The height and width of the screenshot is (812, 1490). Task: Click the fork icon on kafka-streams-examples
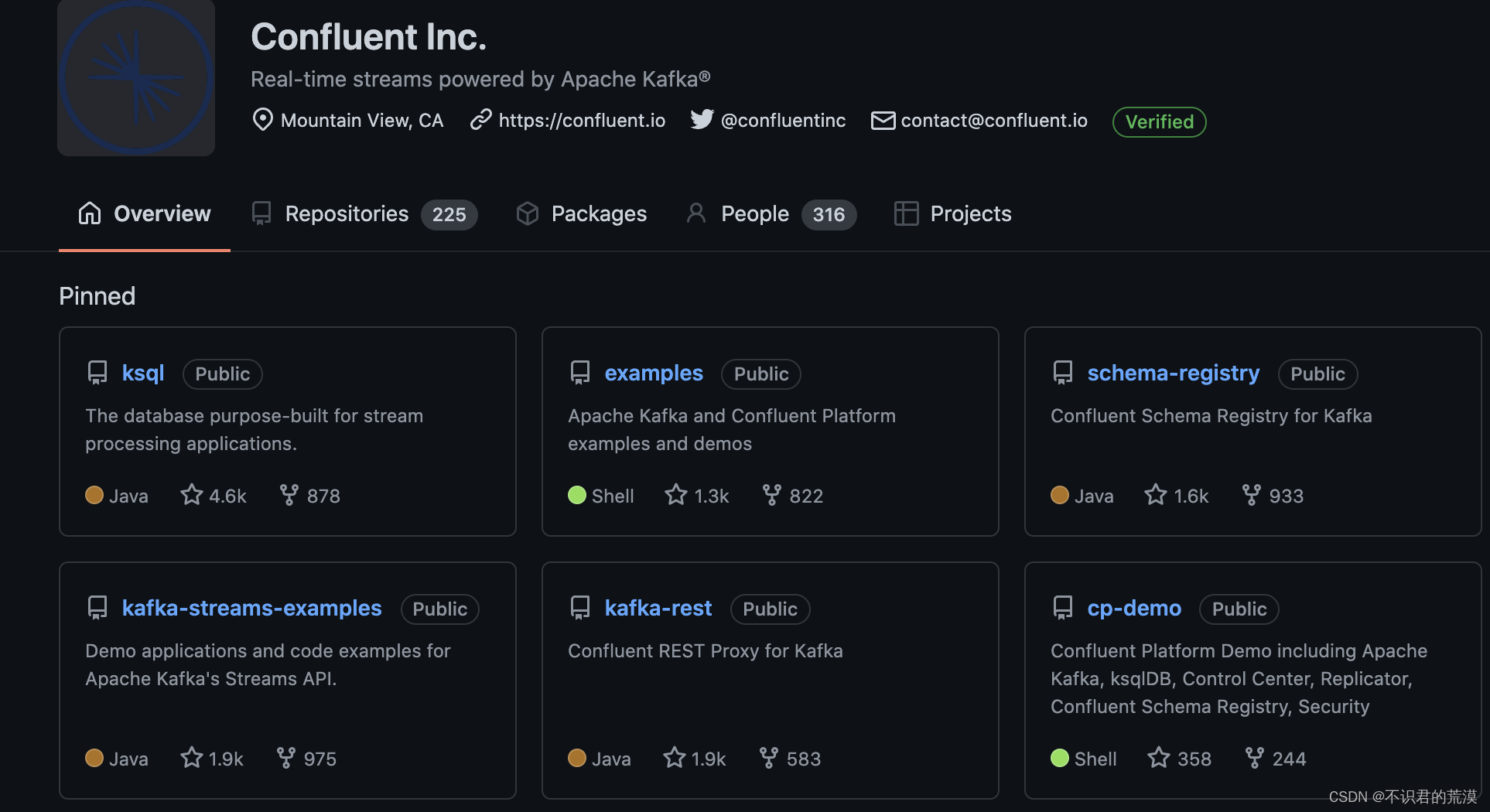286,758
